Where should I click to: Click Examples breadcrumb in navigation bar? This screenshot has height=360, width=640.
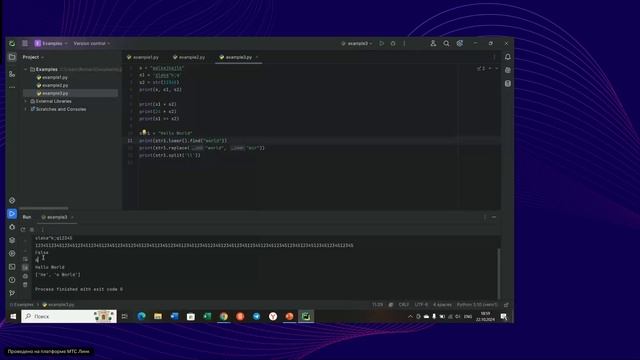pos(22,305)
